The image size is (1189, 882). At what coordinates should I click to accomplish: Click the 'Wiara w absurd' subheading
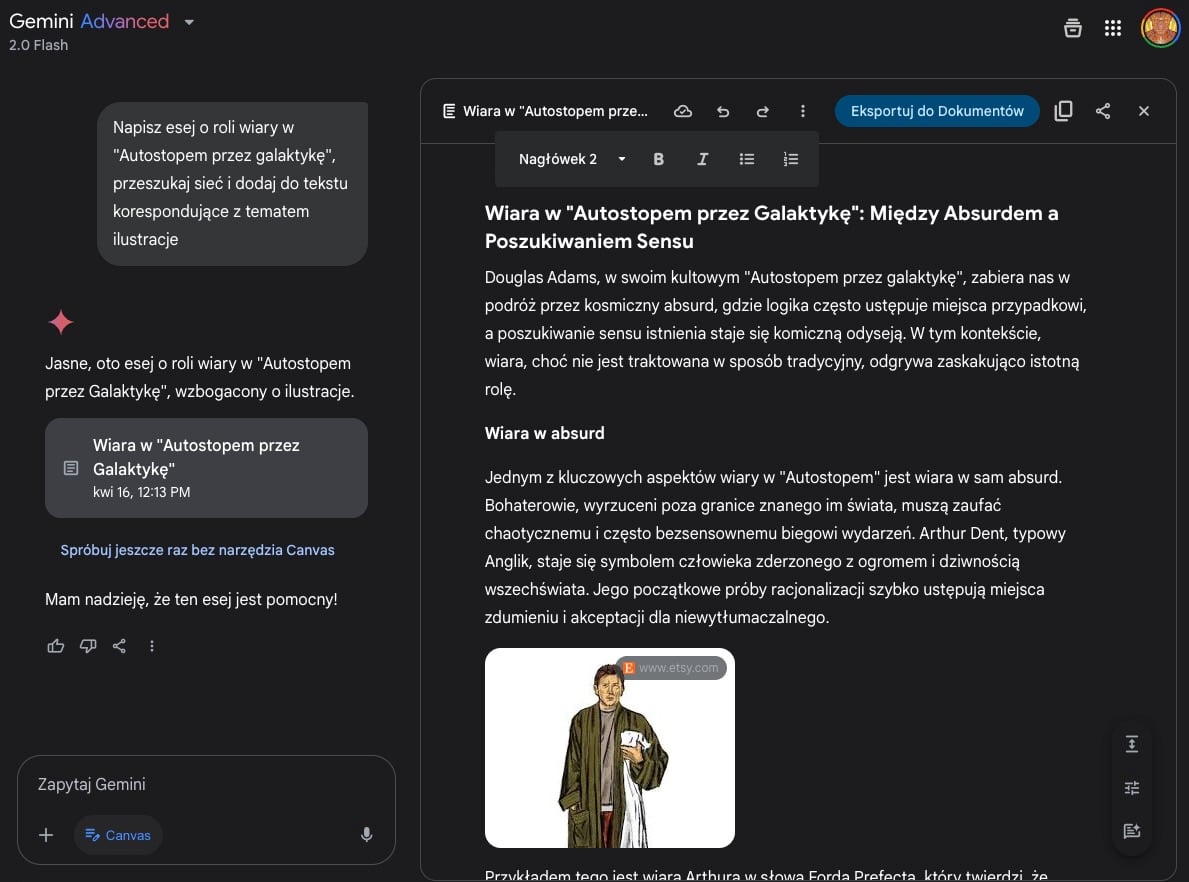click(544, 434)
